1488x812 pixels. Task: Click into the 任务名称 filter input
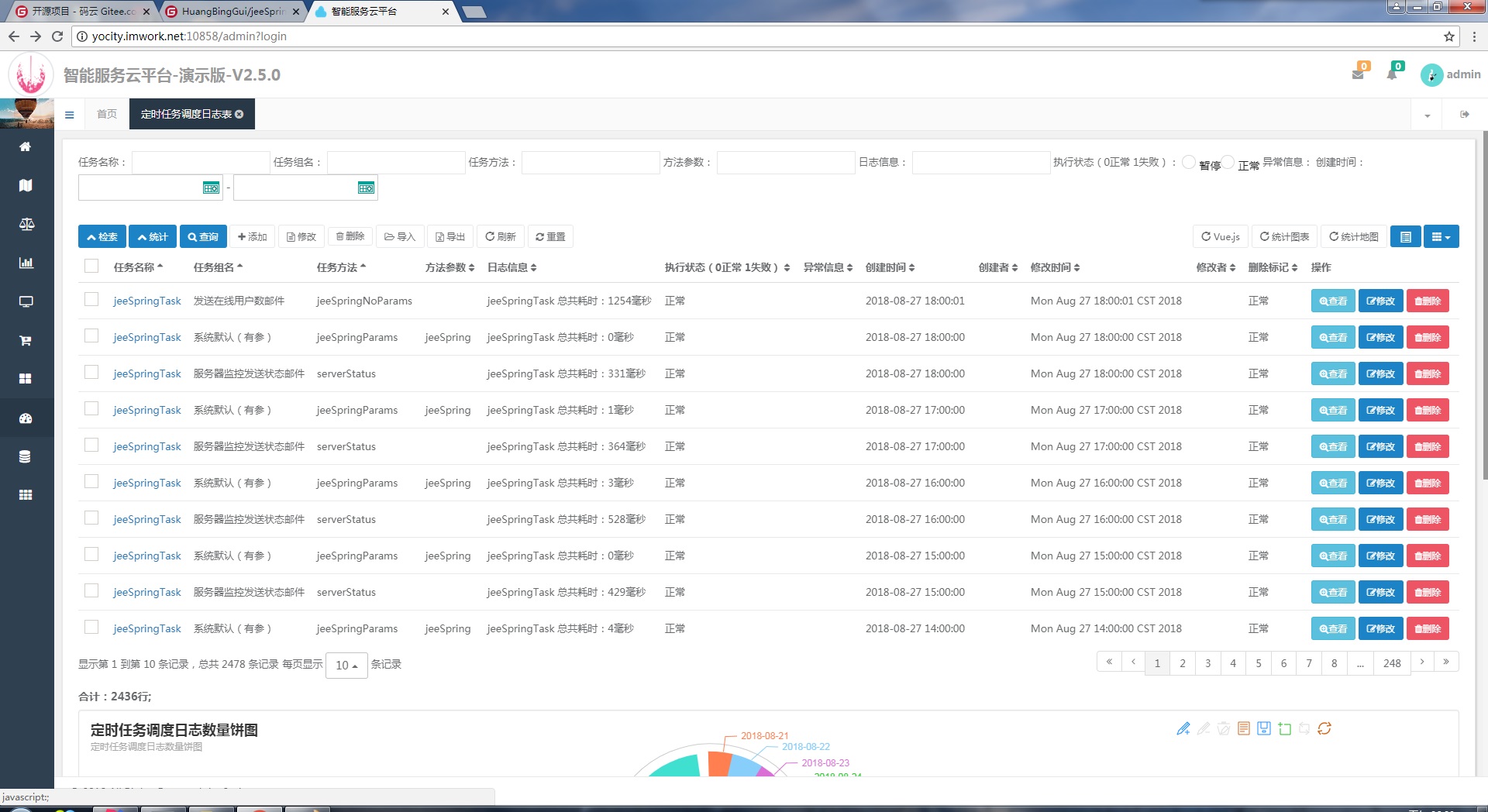[201, 162]
